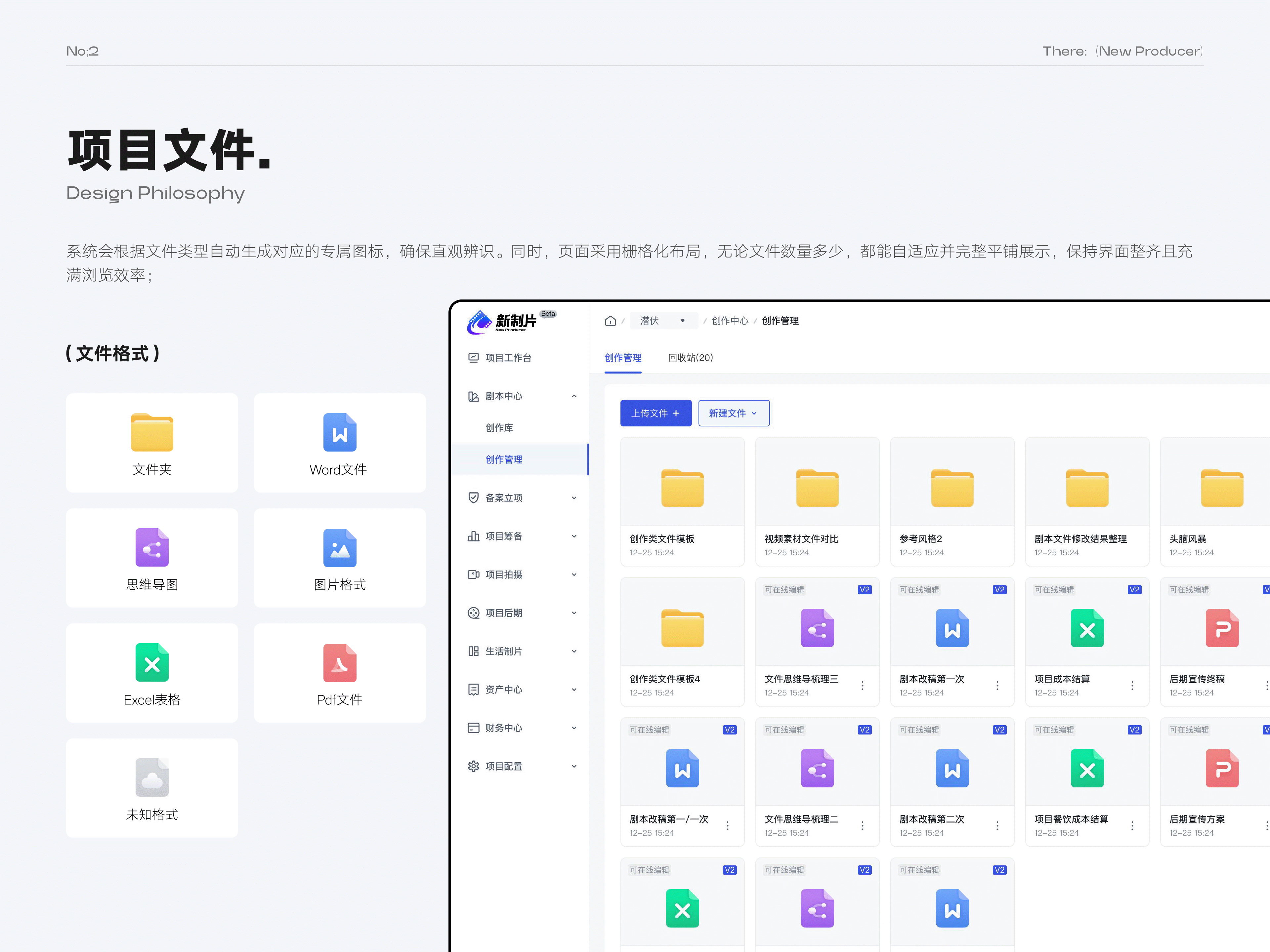1270x952 pixels.
Task: Open the 潜伏 project dropdown
Action: [664, 321]
